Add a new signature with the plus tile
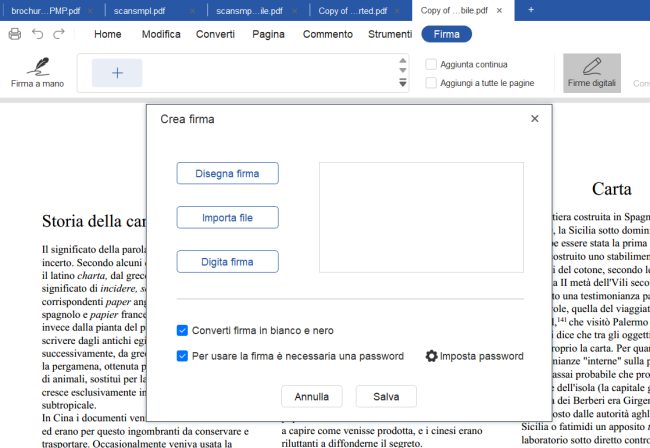 pyautogui.click(x=117, y=73)
